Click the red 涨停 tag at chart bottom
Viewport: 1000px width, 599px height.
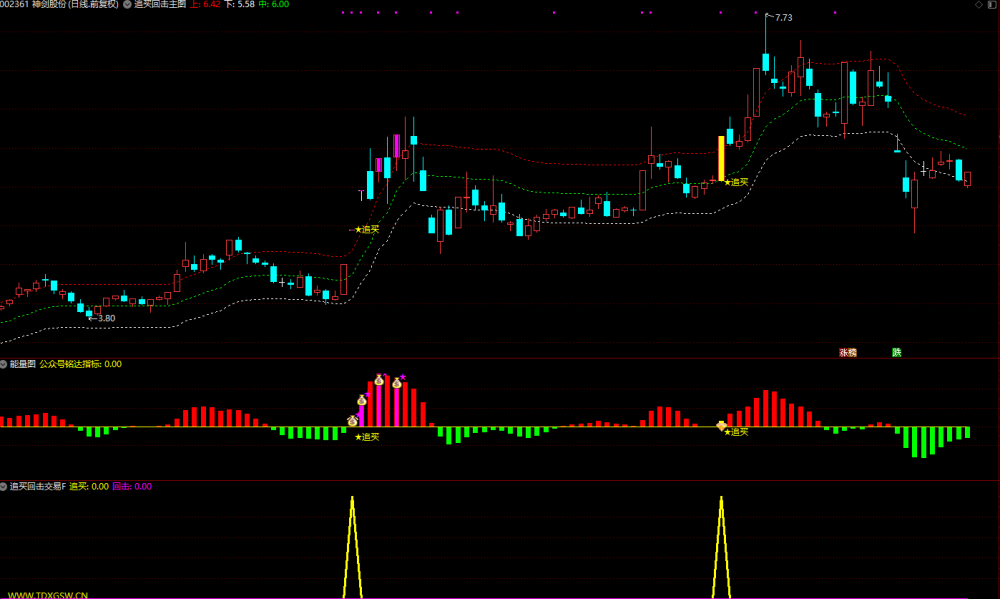[848, 353]
